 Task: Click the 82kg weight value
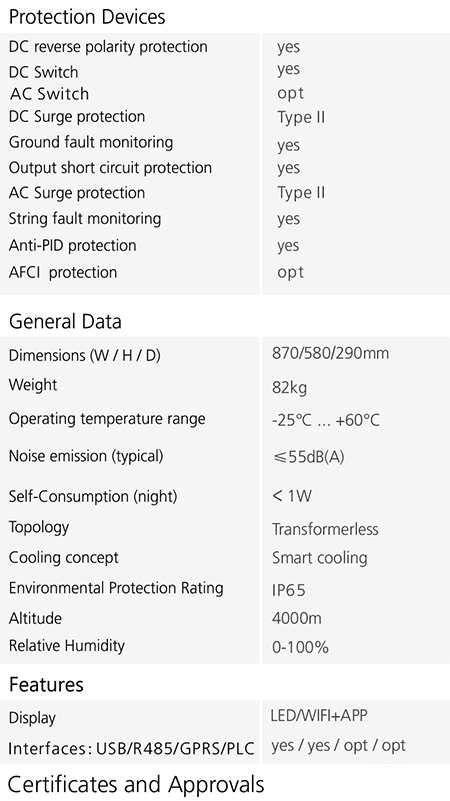290,388
